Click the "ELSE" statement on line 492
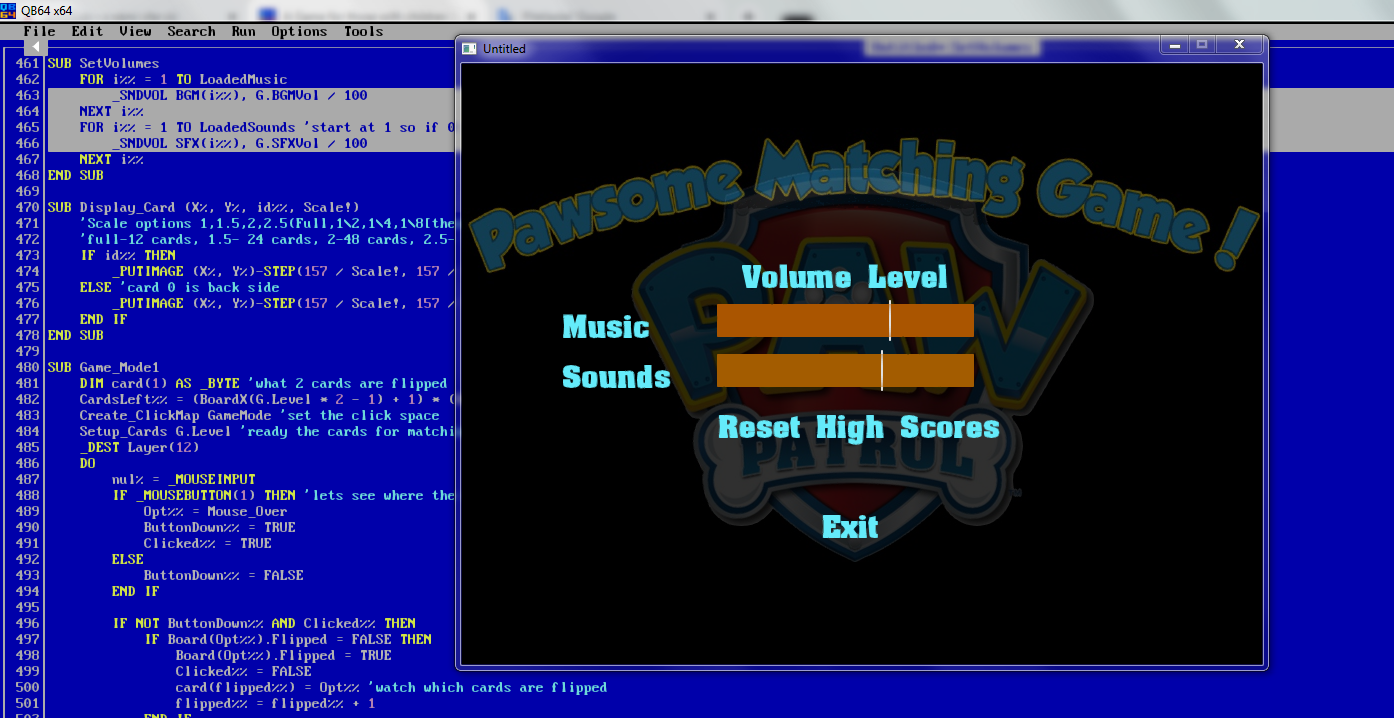The image size is (1394, 718). point(127,559)
